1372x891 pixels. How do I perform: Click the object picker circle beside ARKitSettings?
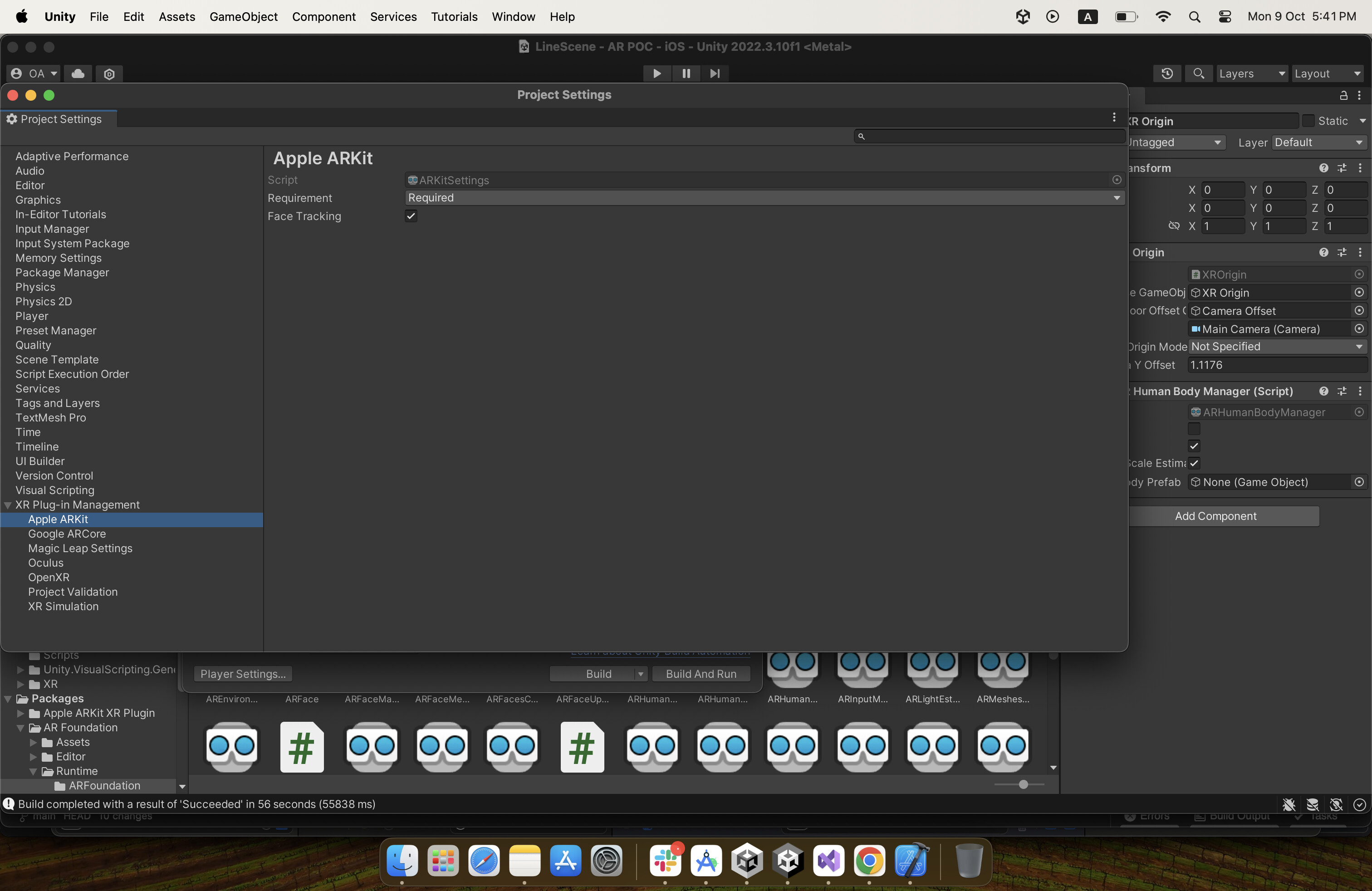1117,180
